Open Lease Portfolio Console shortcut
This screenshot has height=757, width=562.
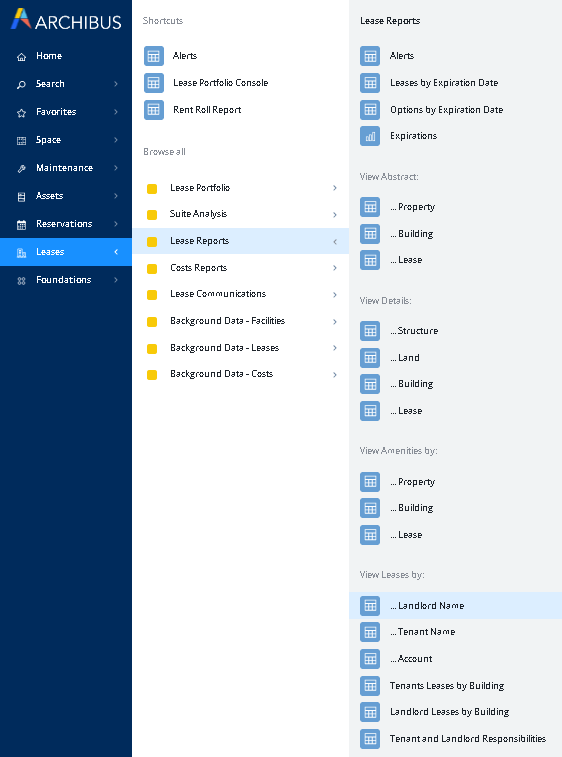tap(220, 83)
